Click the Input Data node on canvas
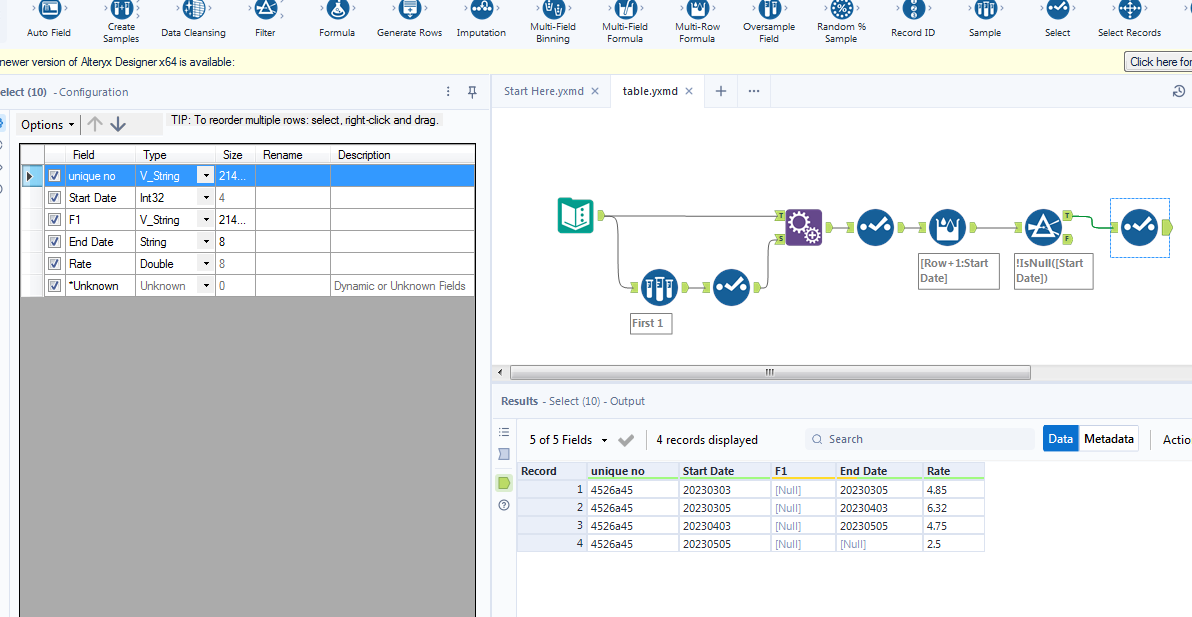The width and height of the screenshot is (1192, 617). coord(575,216)
